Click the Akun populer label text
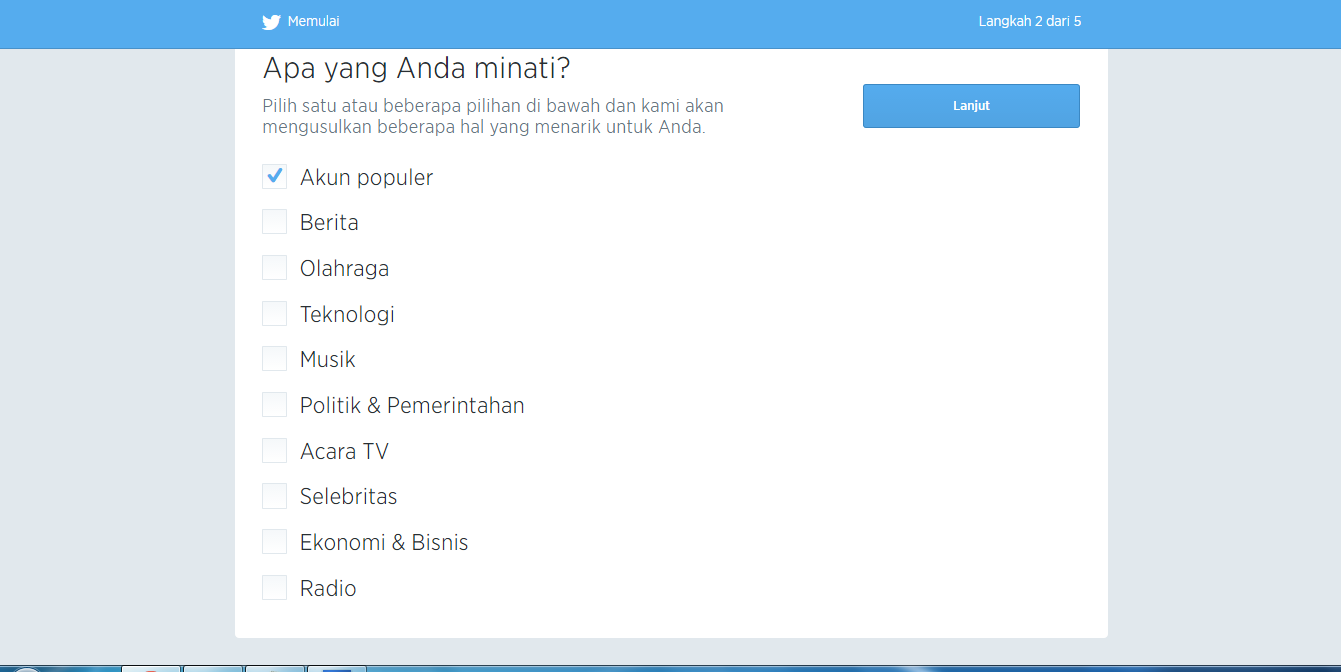This screenshot has height=672, width=1341. [366, 178]
